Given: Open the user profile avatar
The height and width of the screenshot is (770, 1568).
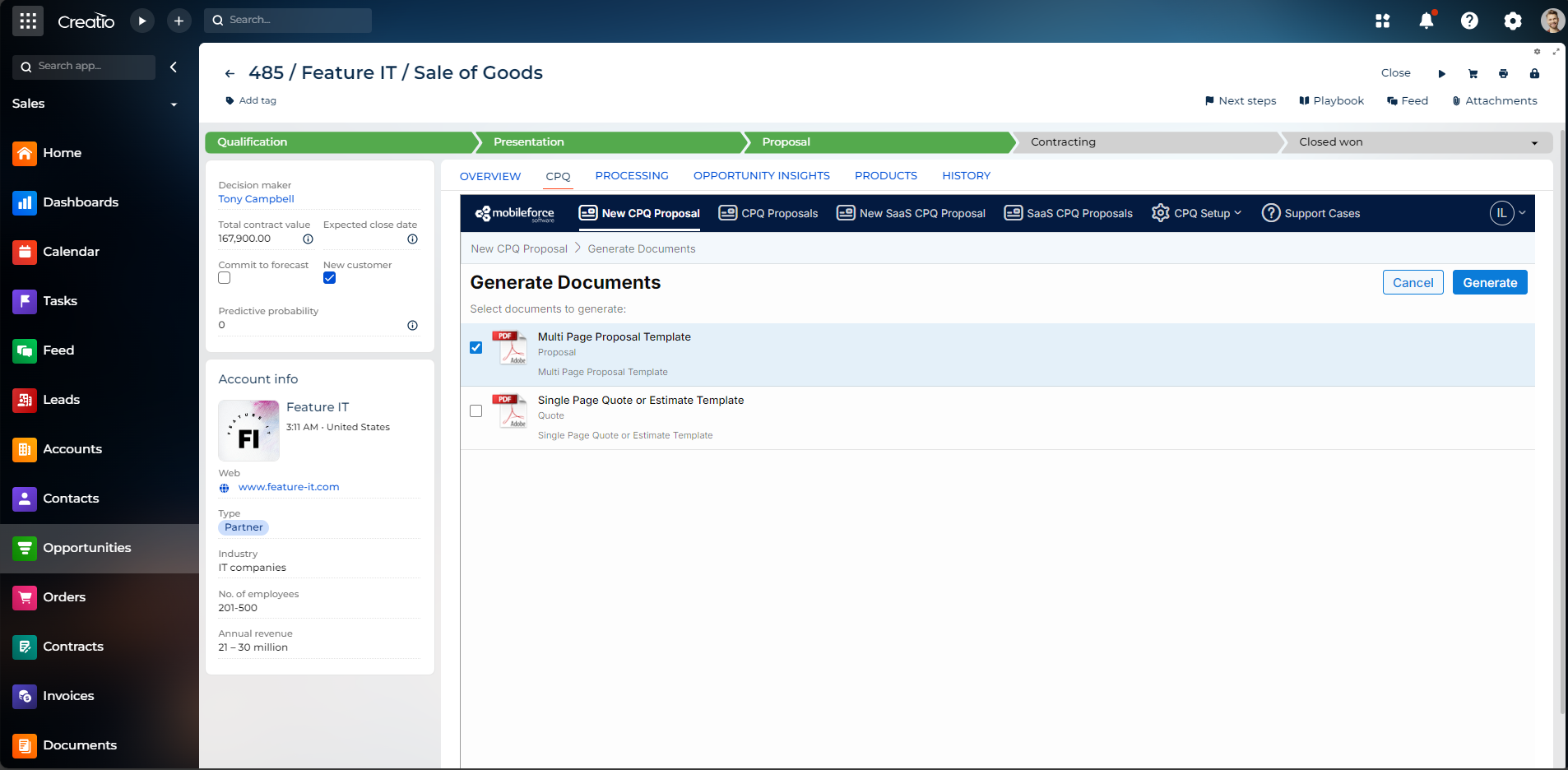Looking at the screenshot, I should coord(1552,21).
